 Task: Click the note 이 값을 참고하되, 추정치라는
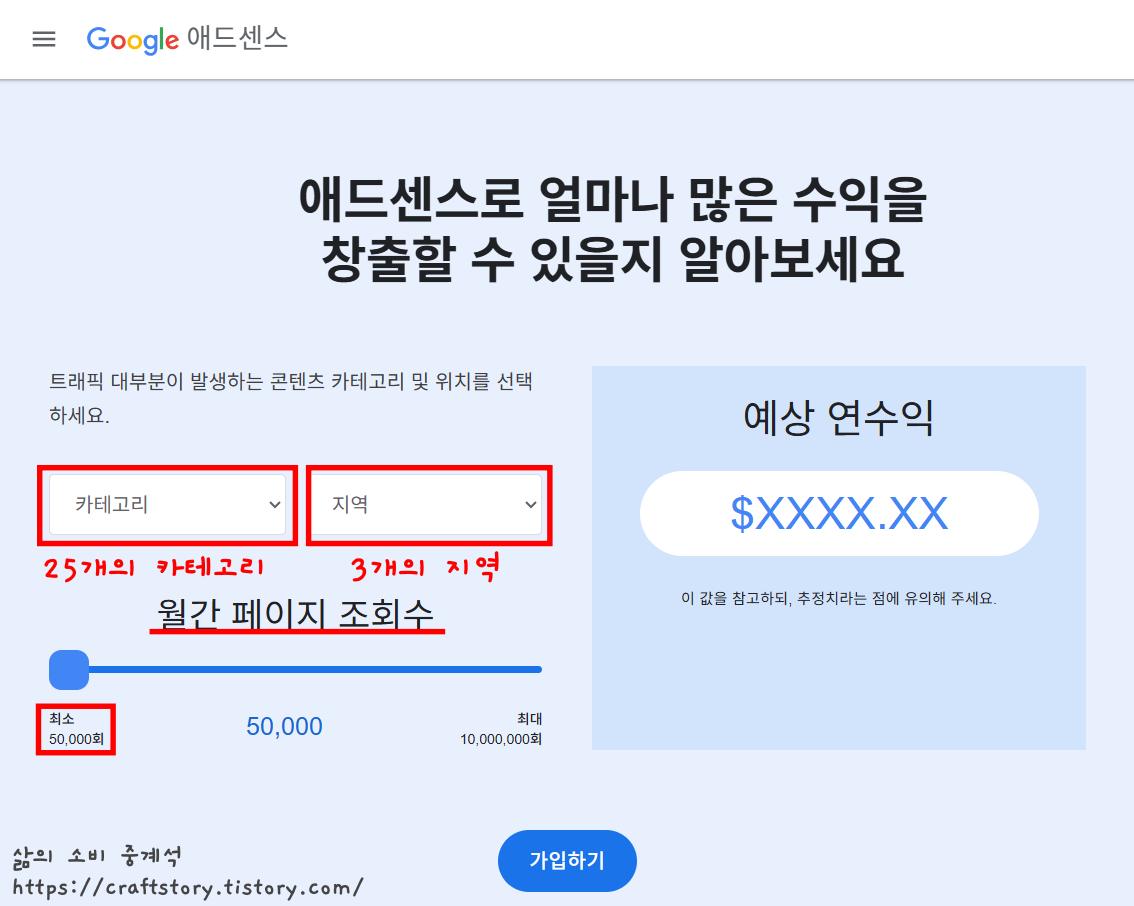tap(839, 598)
